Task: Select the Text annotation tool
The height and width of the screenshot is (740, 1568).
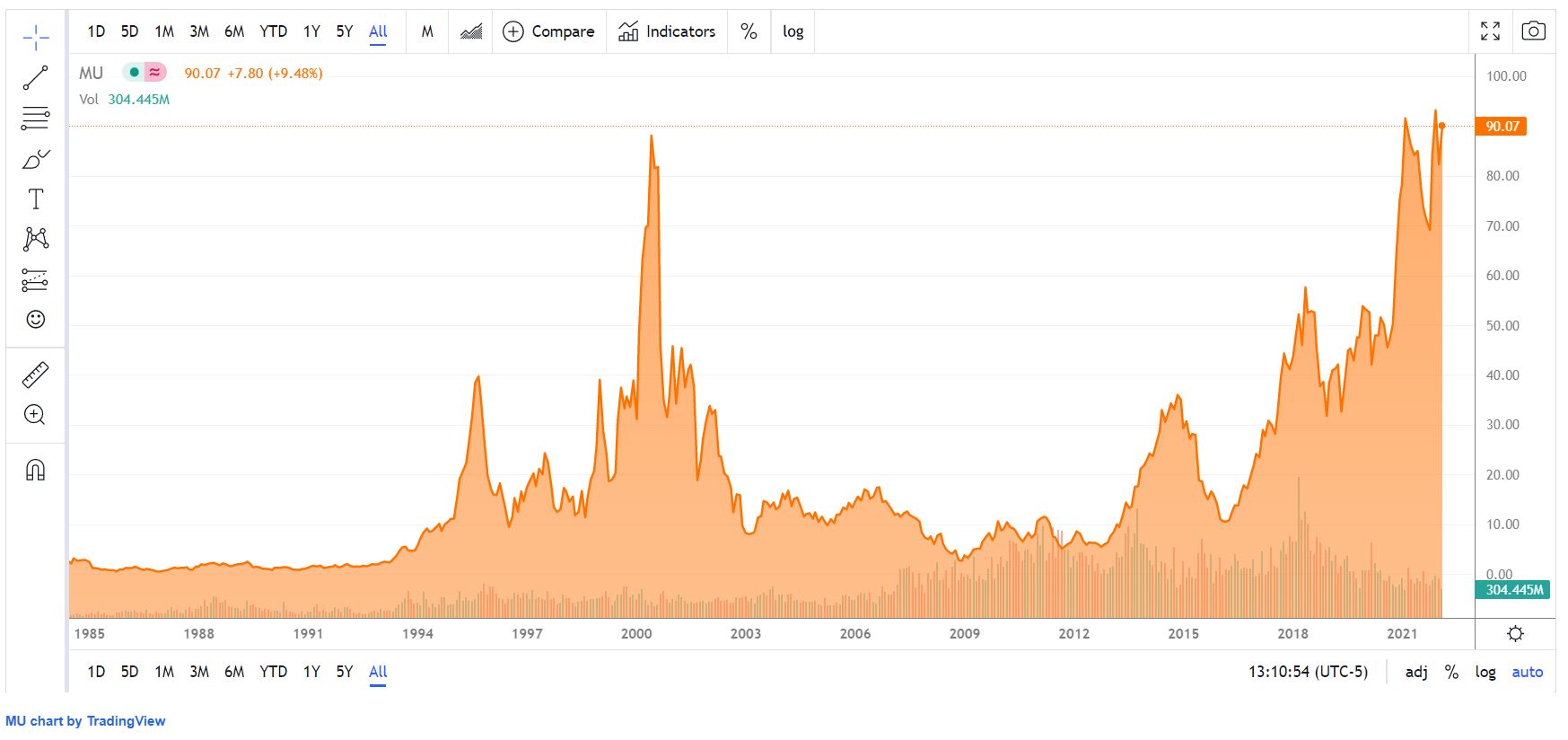Action: [x=35, y=199]
